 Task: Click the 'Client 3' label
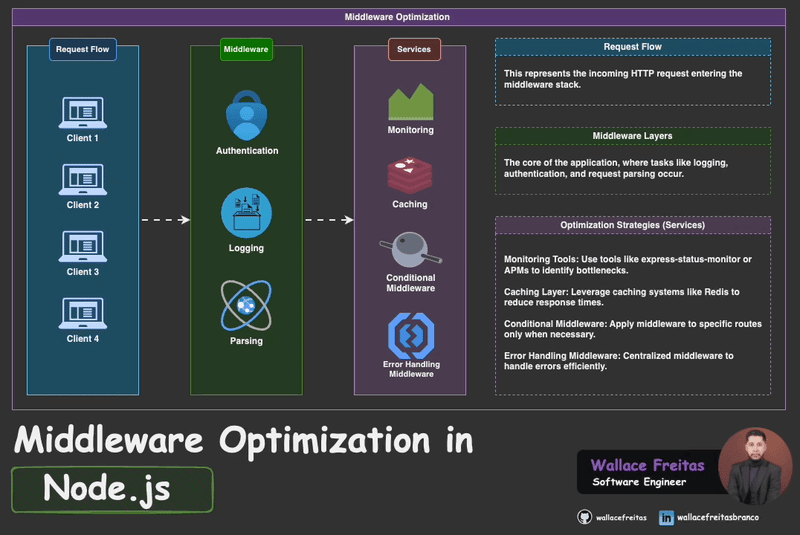pyautogui.click(x=83, y=272)
